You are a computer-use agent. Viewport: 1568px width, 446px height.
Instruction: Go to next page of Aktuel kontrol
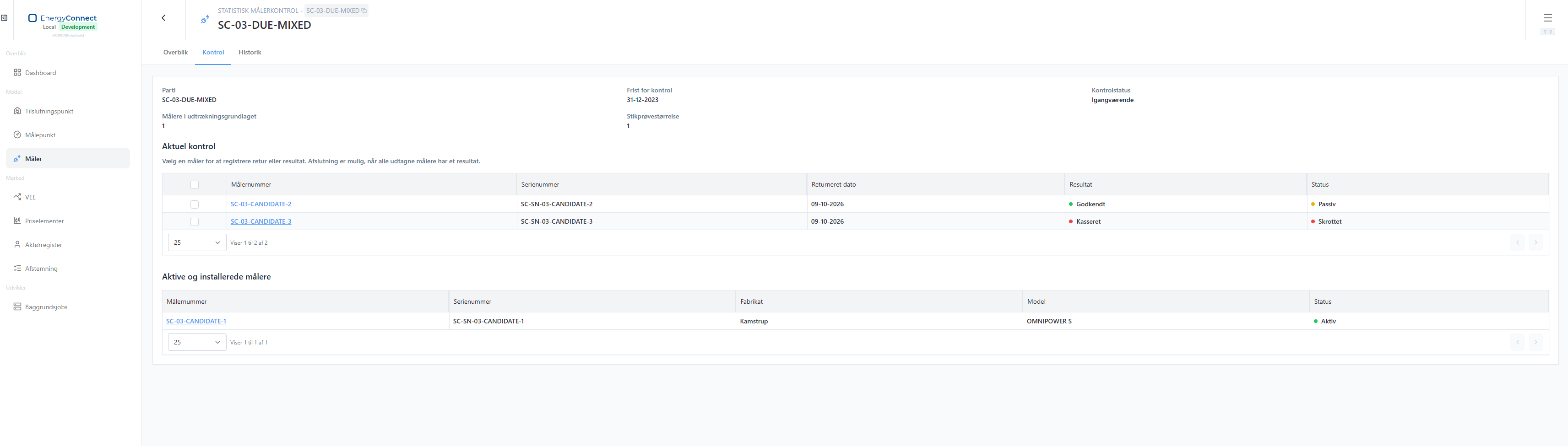pos(1535,243)
